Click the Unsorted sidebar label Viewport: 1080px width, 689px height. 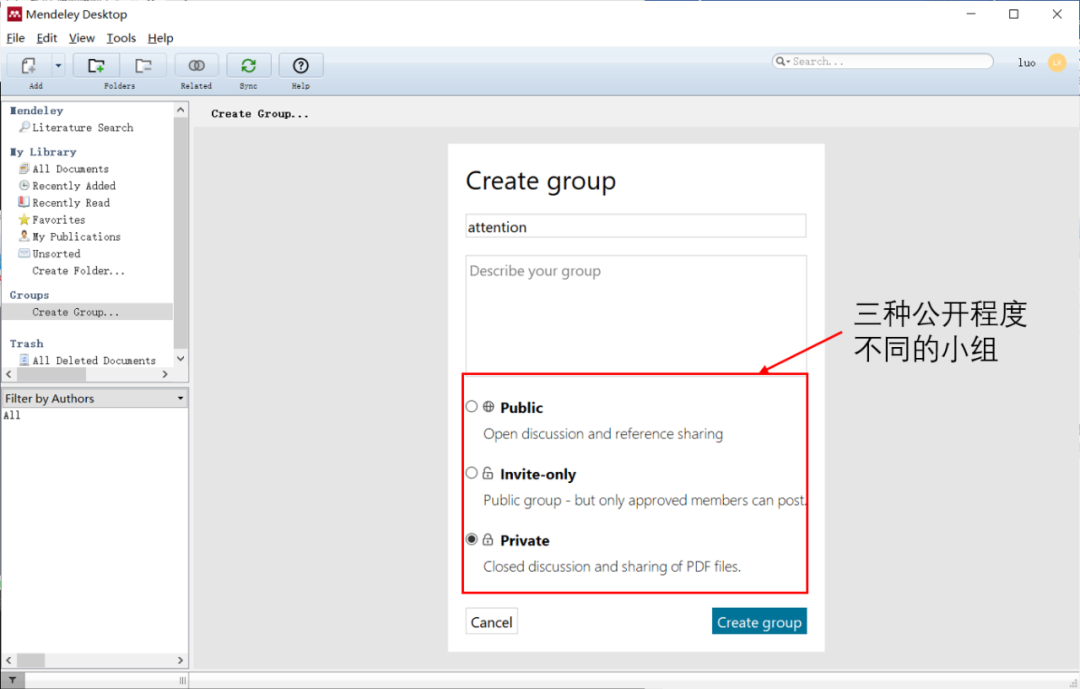point(56,254)
